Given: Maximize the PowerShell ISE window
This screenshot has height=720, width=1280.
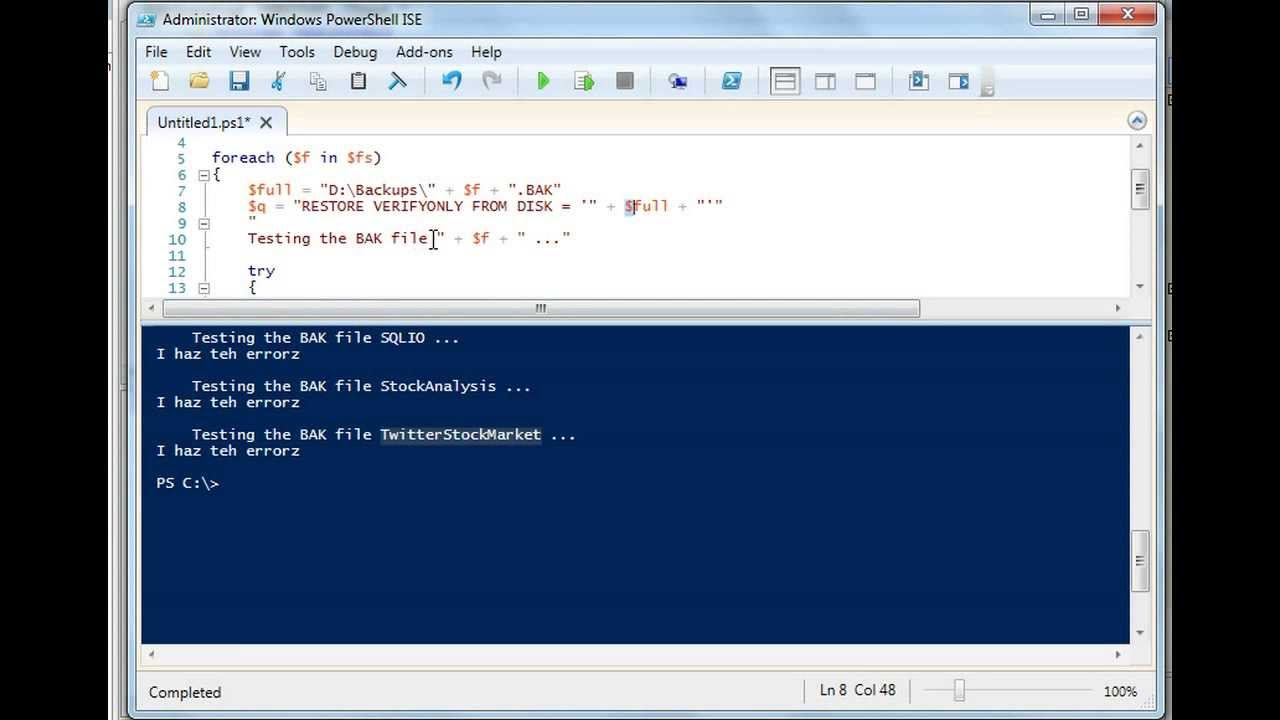Looking at the screenshot, I should (x=1082, y=14).
